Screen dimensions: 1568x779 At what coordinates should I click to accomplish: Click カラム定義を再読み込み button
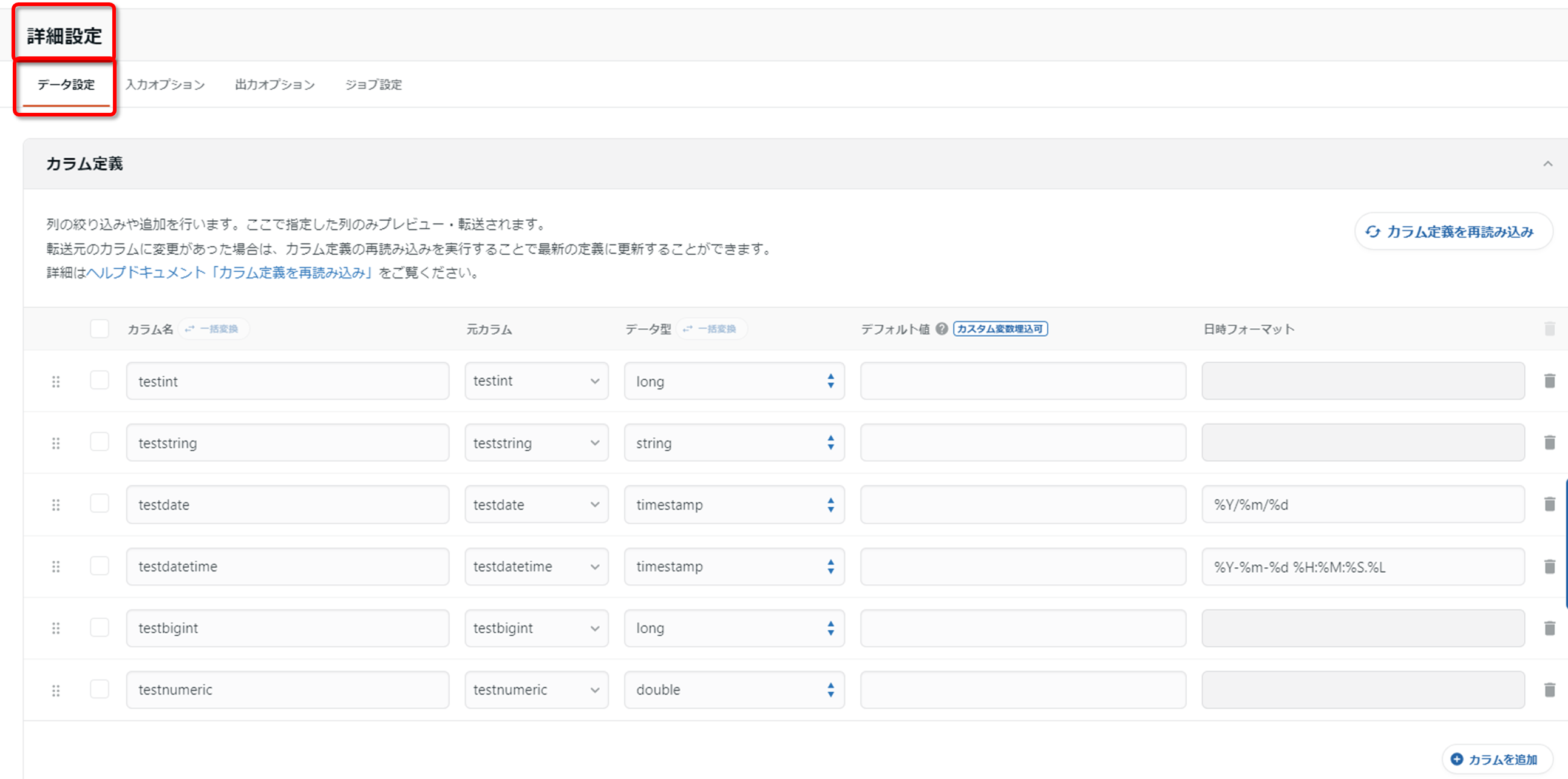[1453, 232]
